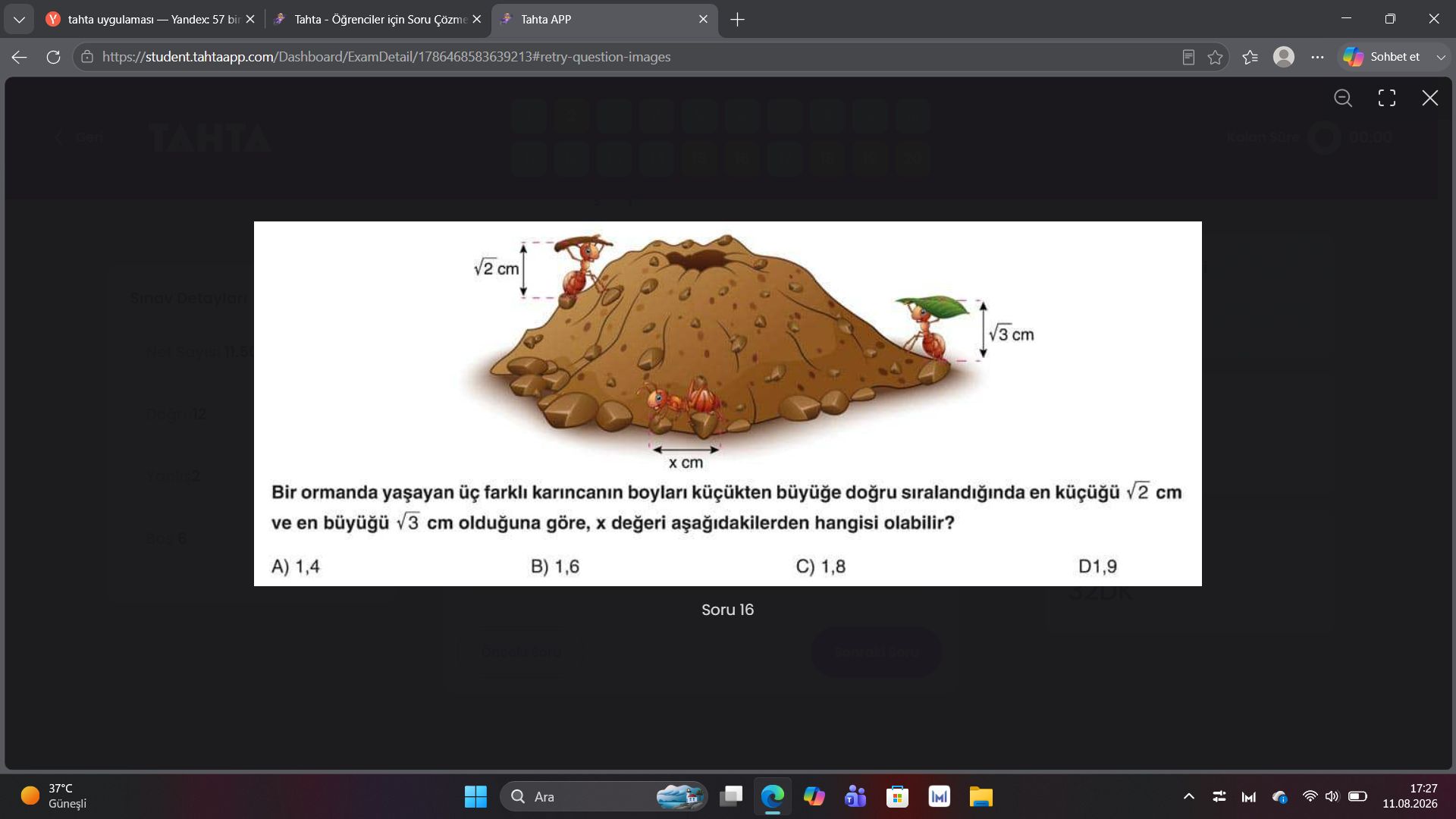This screenshot has width=1456, height=819.
Task: Click the taskbar Ara search box
Action: (x=604, y=796)
